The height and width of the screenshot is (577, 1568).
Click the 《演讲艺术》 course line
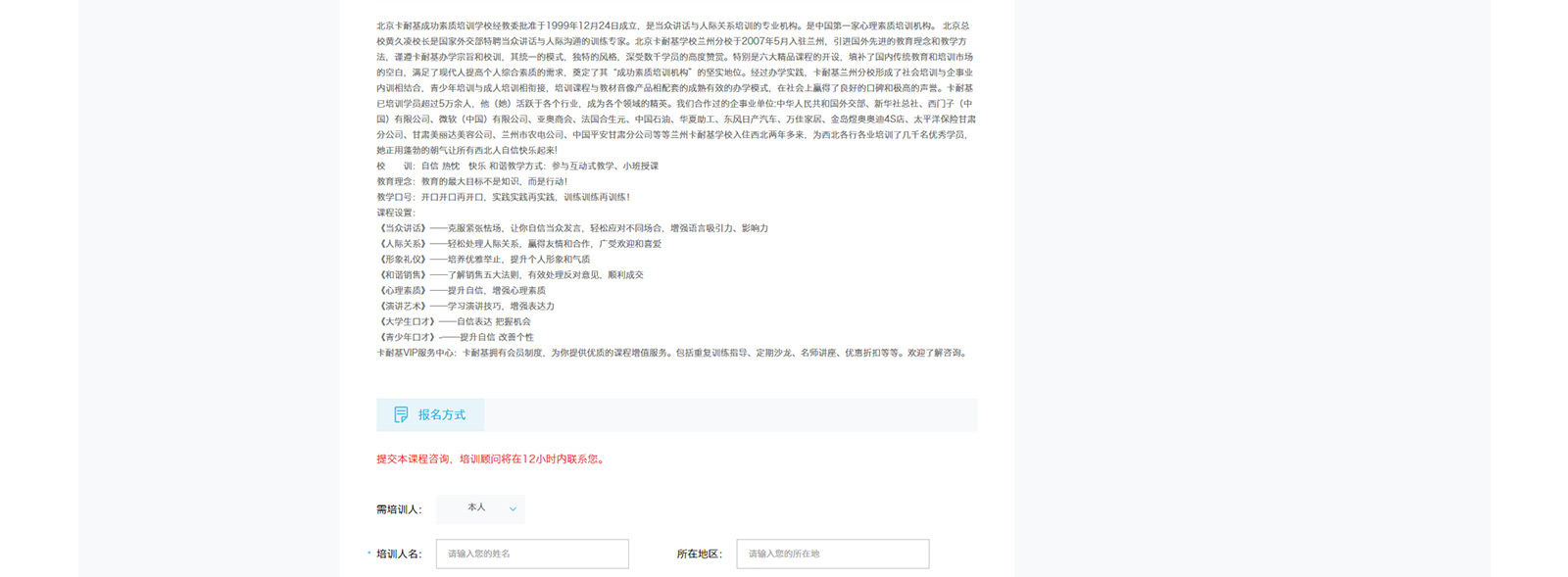(x=465, y=307)
